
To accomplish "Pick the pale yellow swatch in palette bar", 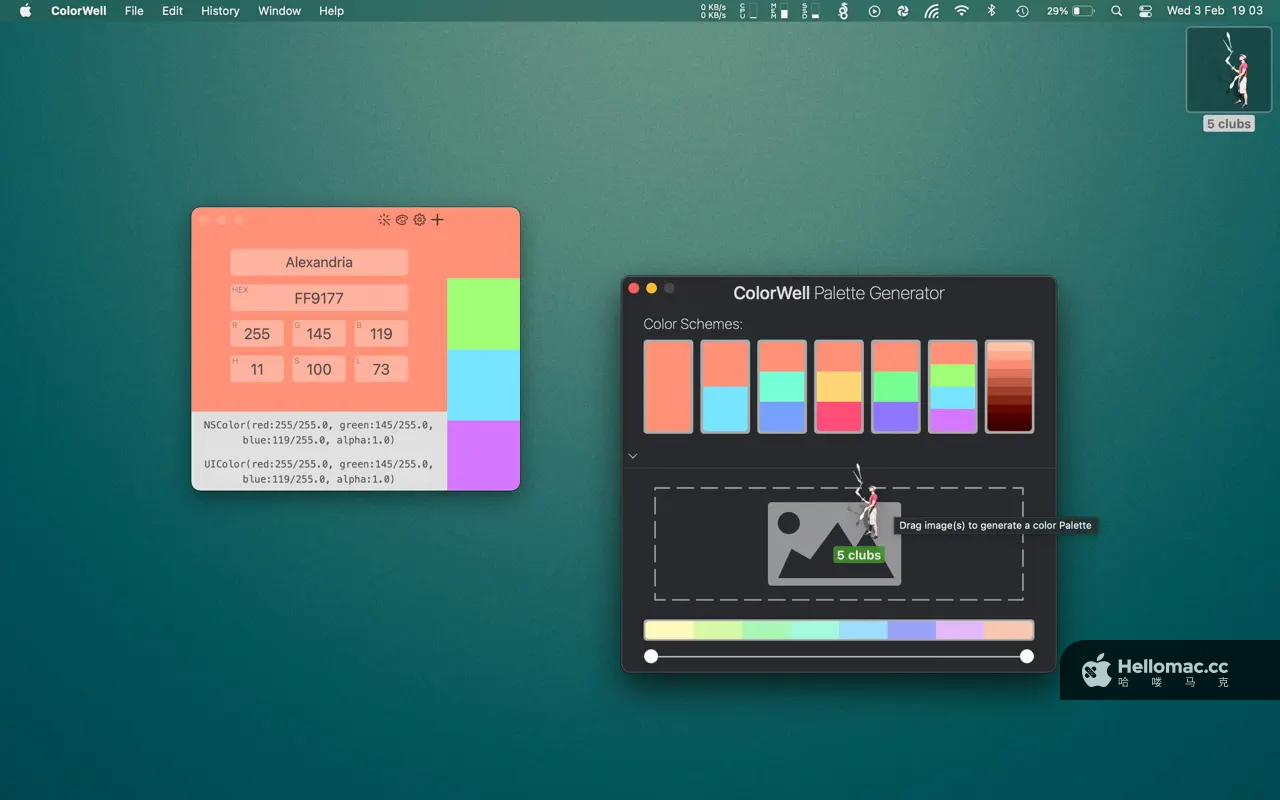I will click(670, 630).
